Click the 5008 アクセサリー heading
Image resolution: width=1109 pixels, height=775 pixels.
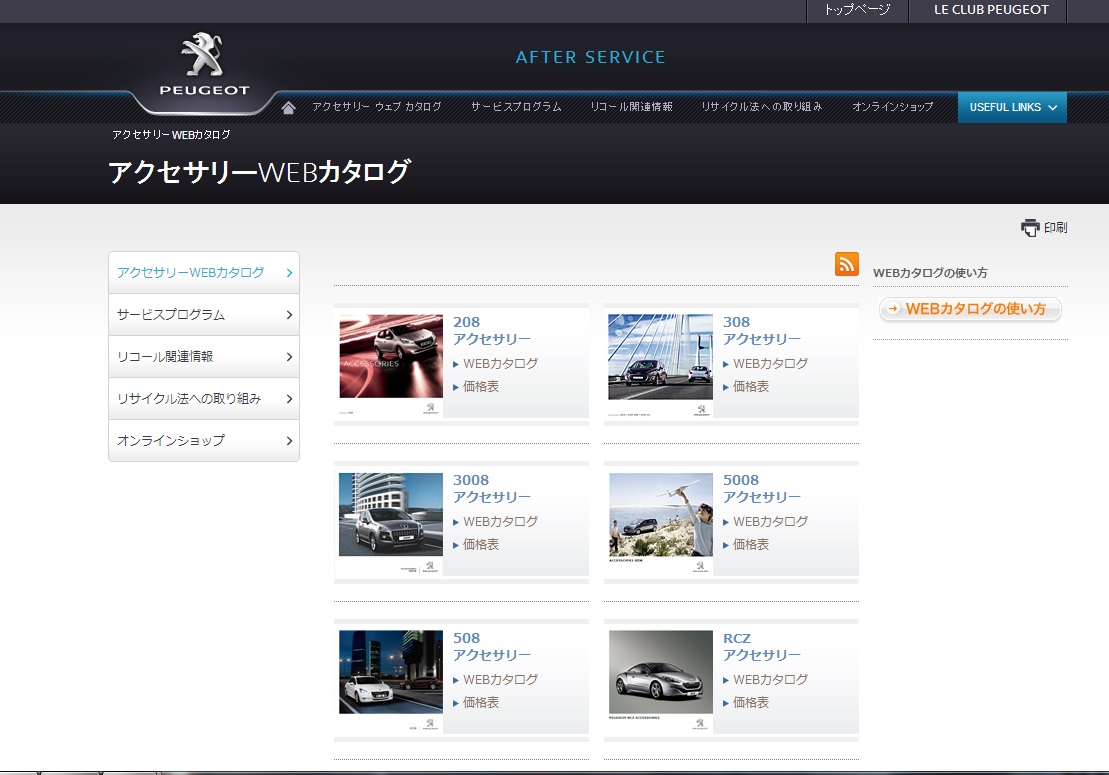tap(762, 489)
